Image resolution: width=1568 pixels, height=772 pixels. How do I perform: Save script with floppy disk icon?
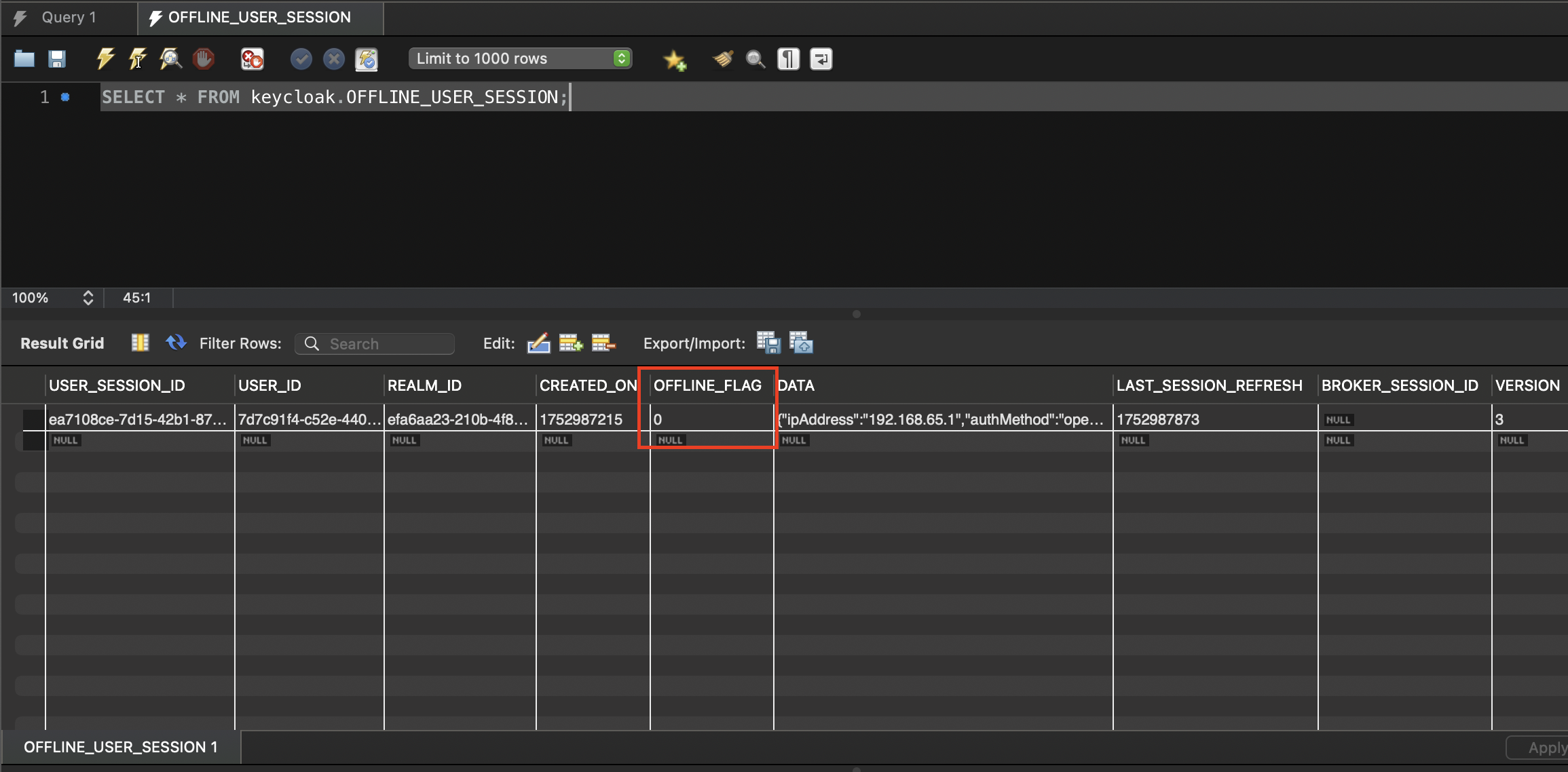point(57,59)
